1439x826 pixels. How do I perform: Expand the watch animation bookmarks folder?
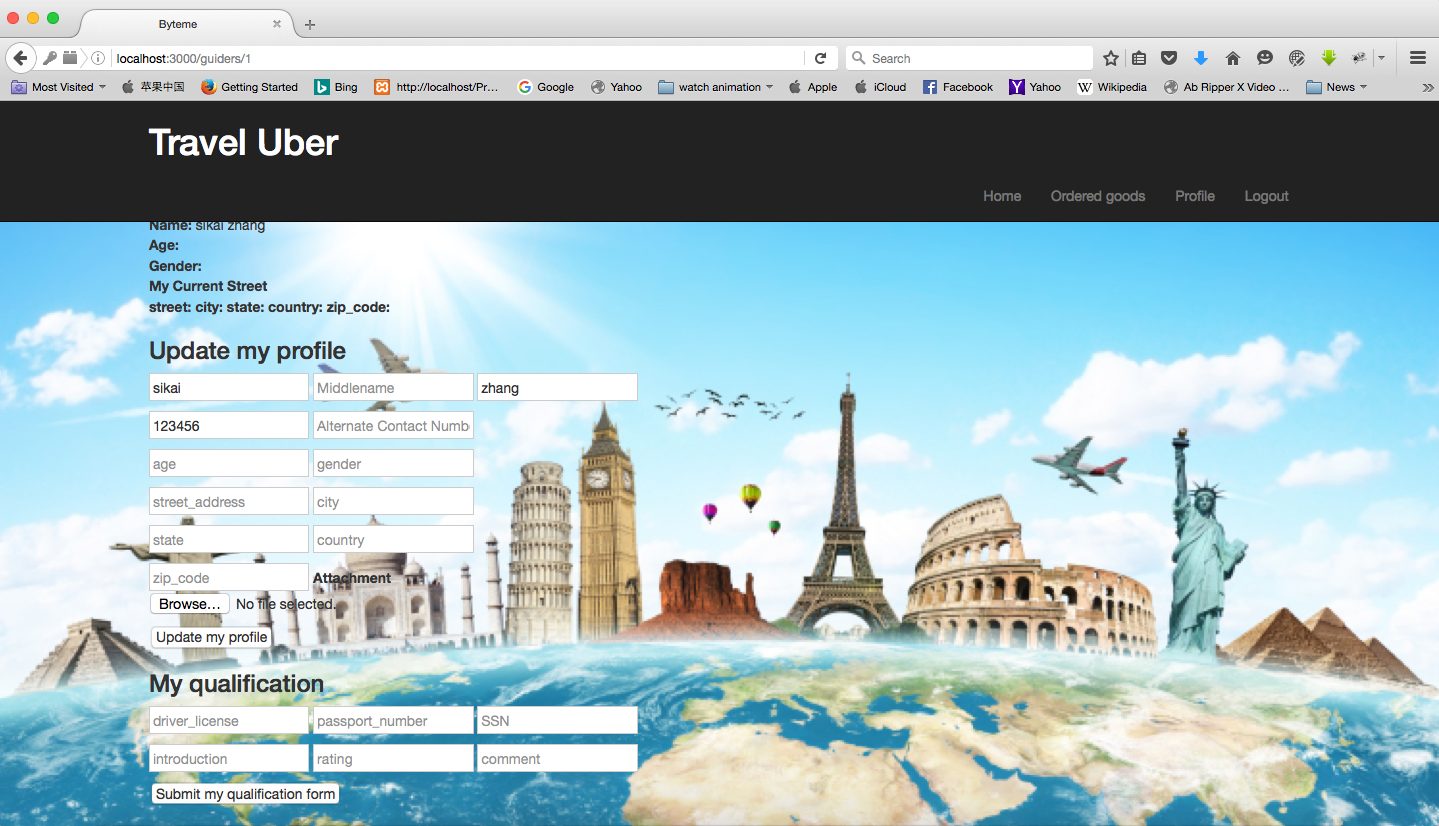[x=716, y=87]
